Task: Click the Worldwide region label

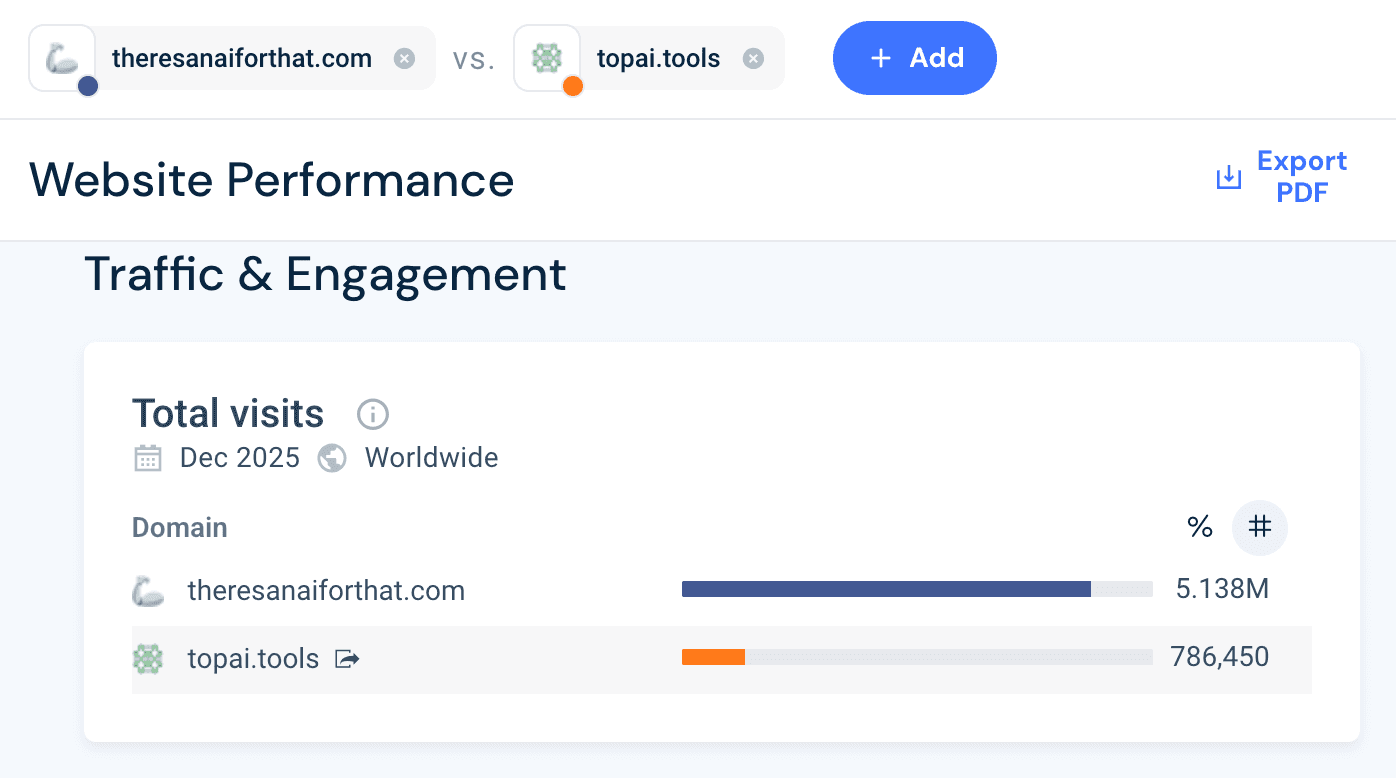Action: (x=432, y=458)
